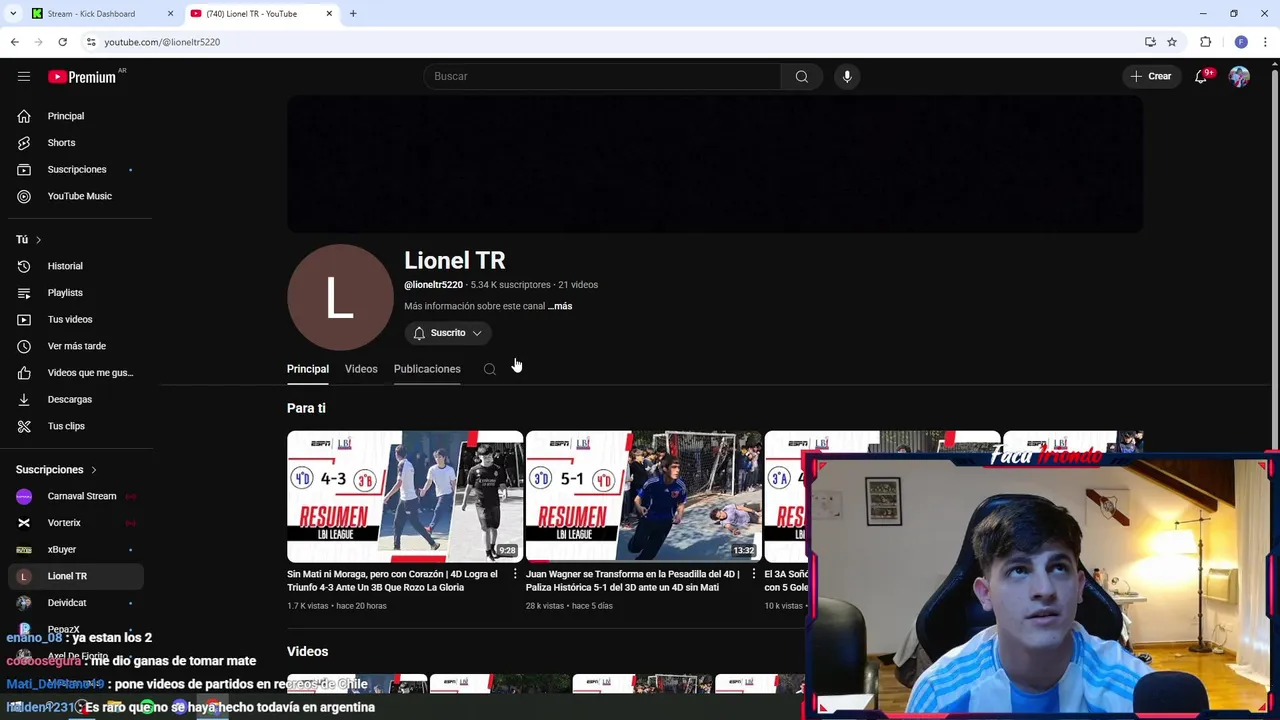1280x720 pixels.
Task: Open options menu for Juan Wagner video
Action: (754, 574)
